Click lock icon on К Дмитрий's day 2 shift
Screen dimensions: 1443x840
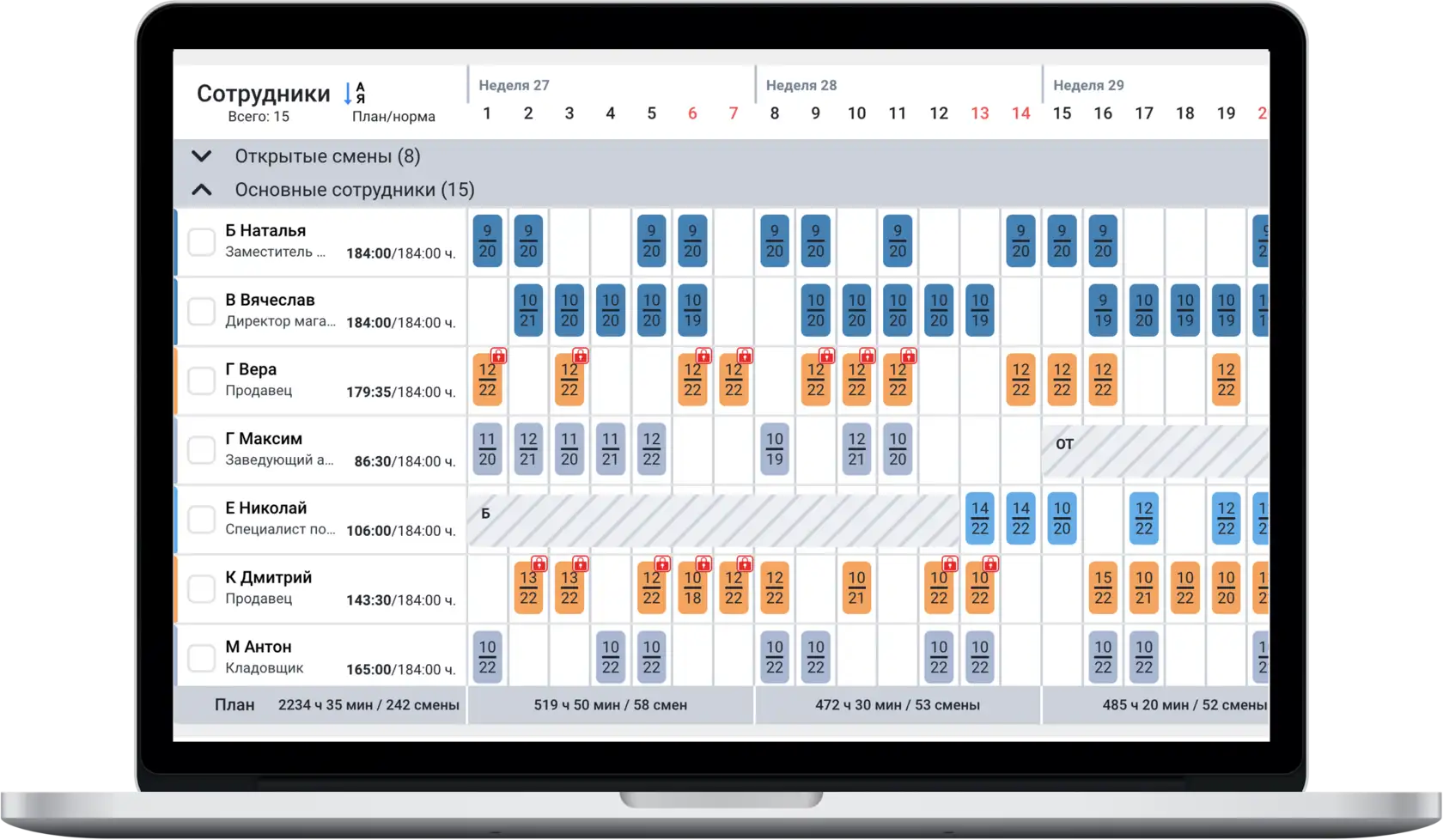[539, 564]
